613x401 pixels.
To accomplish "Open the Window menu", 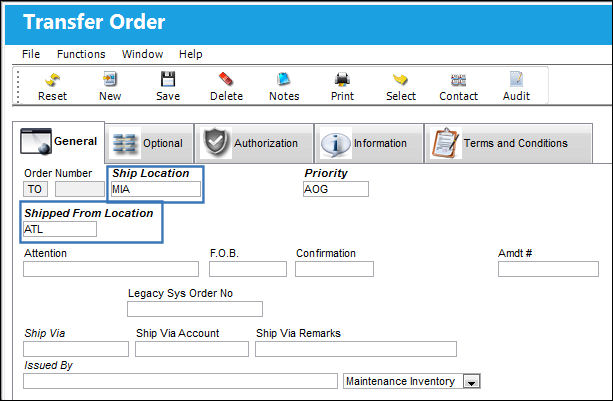I will tap(142, 54).
